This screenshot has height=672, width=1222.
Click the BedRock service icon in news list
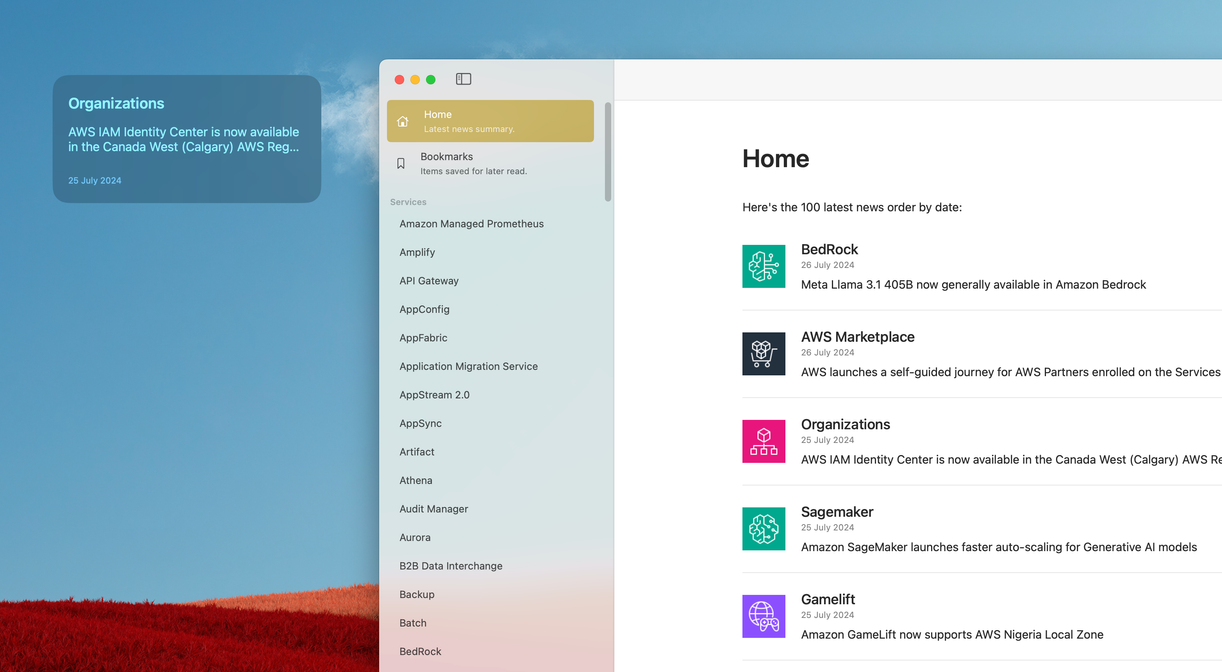(x=763, y=266)
